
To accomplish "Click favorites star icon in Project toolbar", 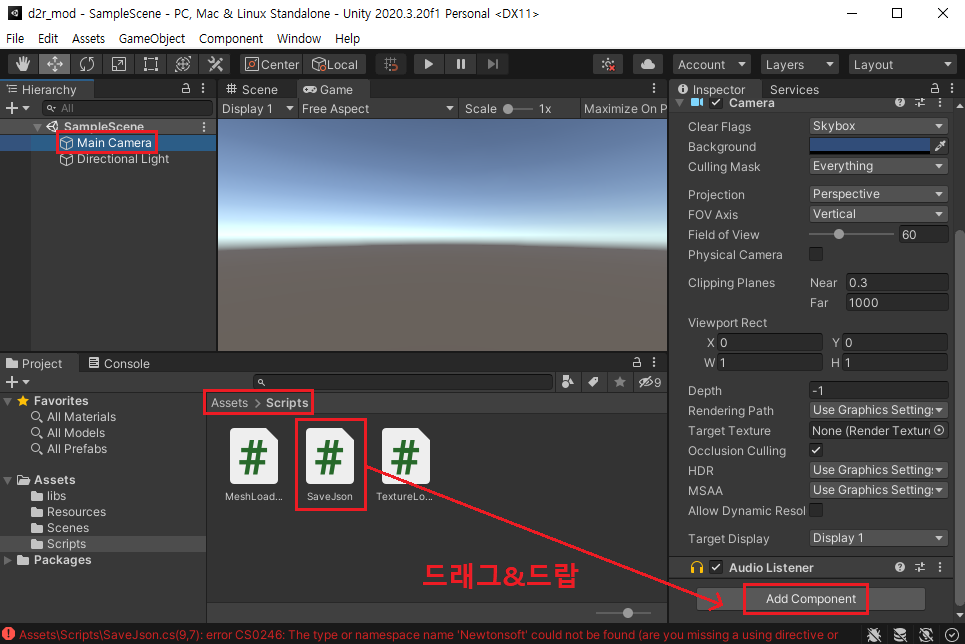I will (x=620, y=382).
